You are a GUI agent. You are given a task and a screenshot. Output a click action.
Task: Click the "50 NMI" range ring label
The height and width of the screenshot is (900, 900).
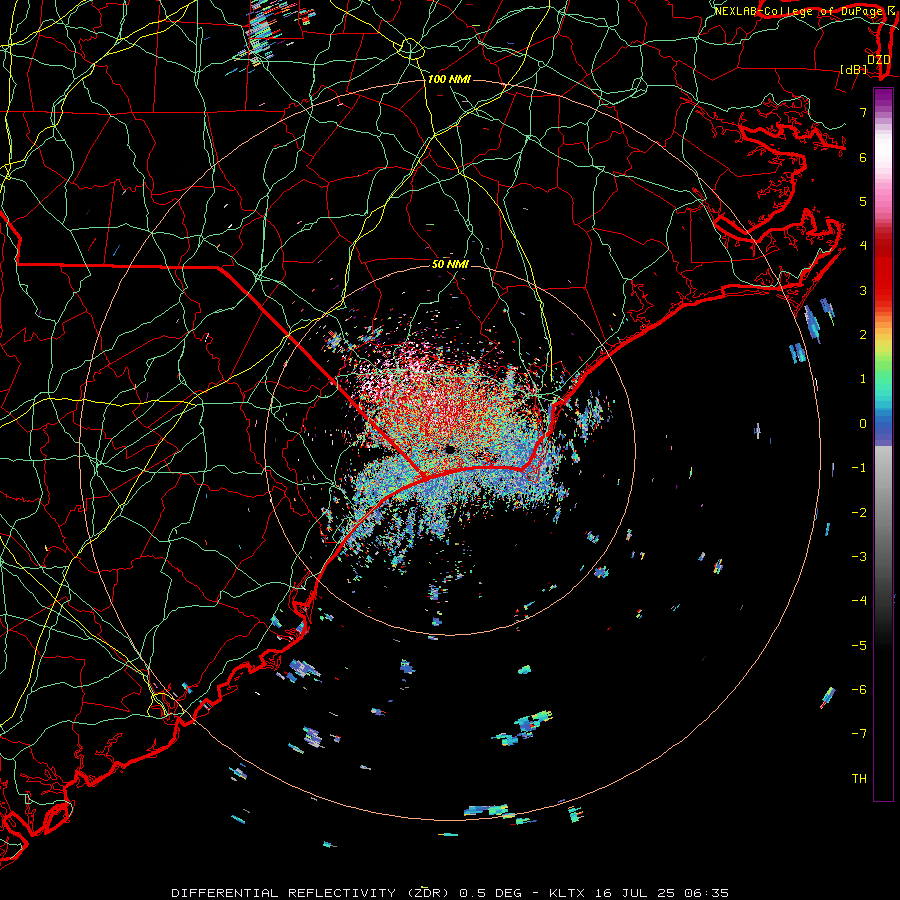coord(450,264)
